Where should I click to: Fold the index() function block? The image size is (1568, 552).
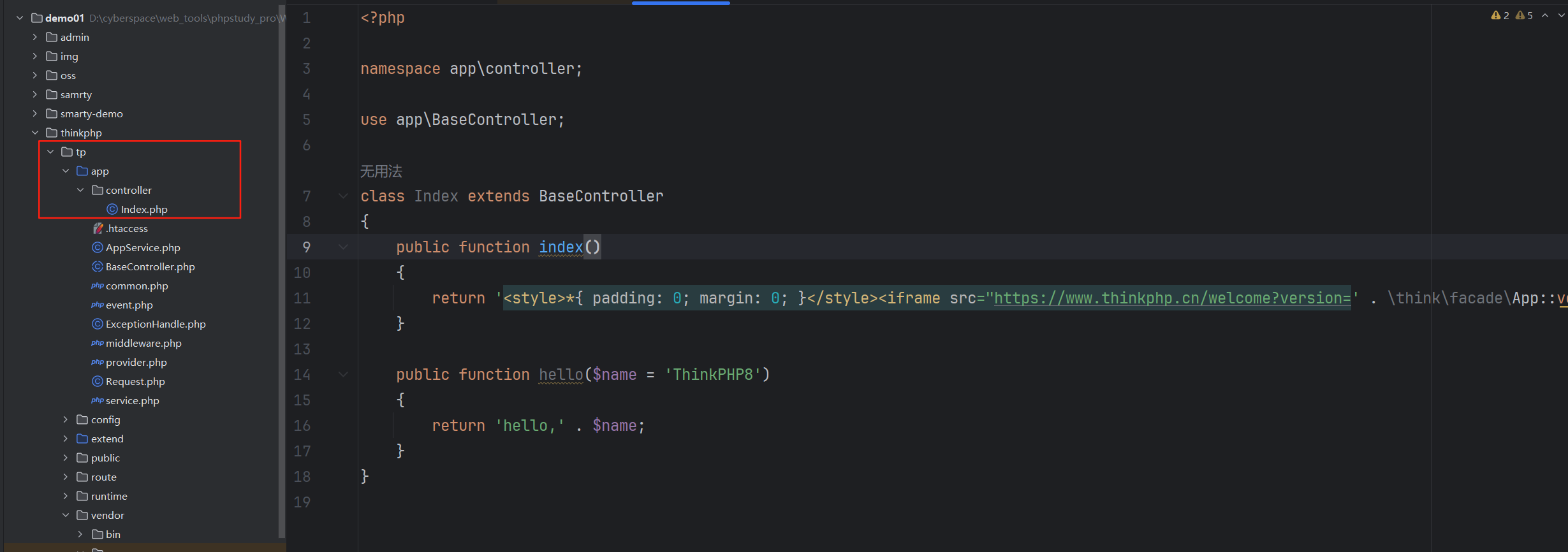(x=343, y=247)
